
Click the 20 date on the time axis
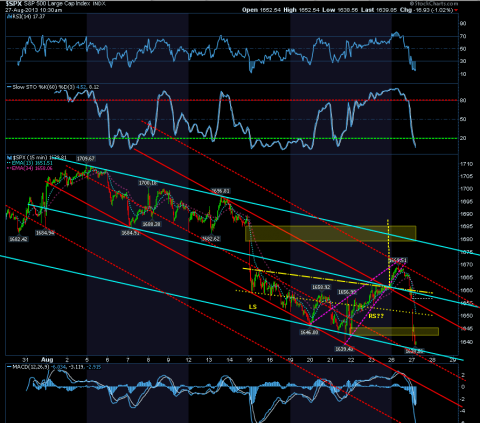pyautogui.click(x=310, y=360)
